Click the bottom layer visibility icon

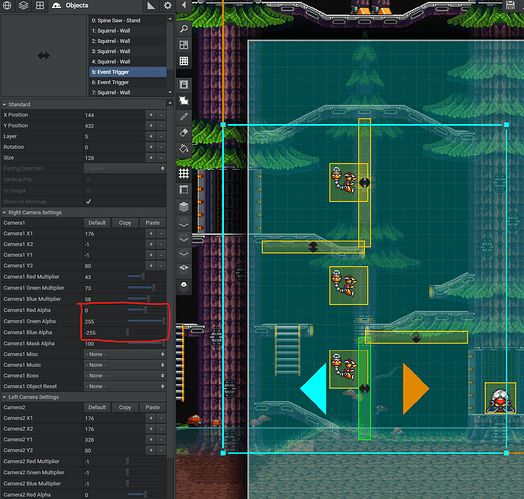184,254
